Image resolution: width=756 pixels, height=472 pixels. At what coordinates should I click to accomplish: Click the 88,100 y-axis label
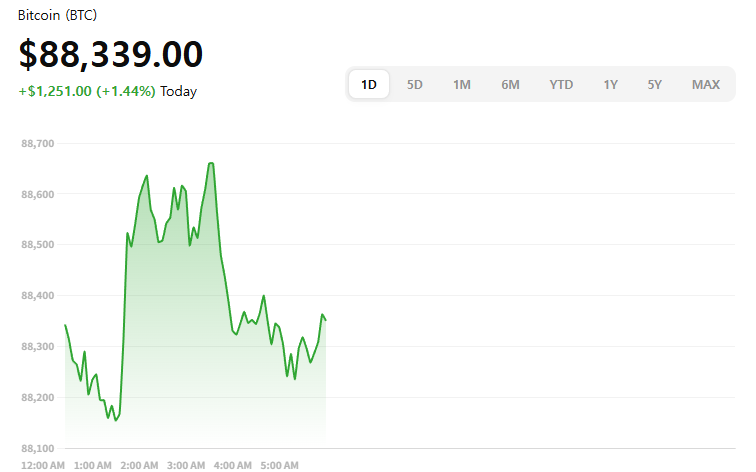(x=38, y=448)
